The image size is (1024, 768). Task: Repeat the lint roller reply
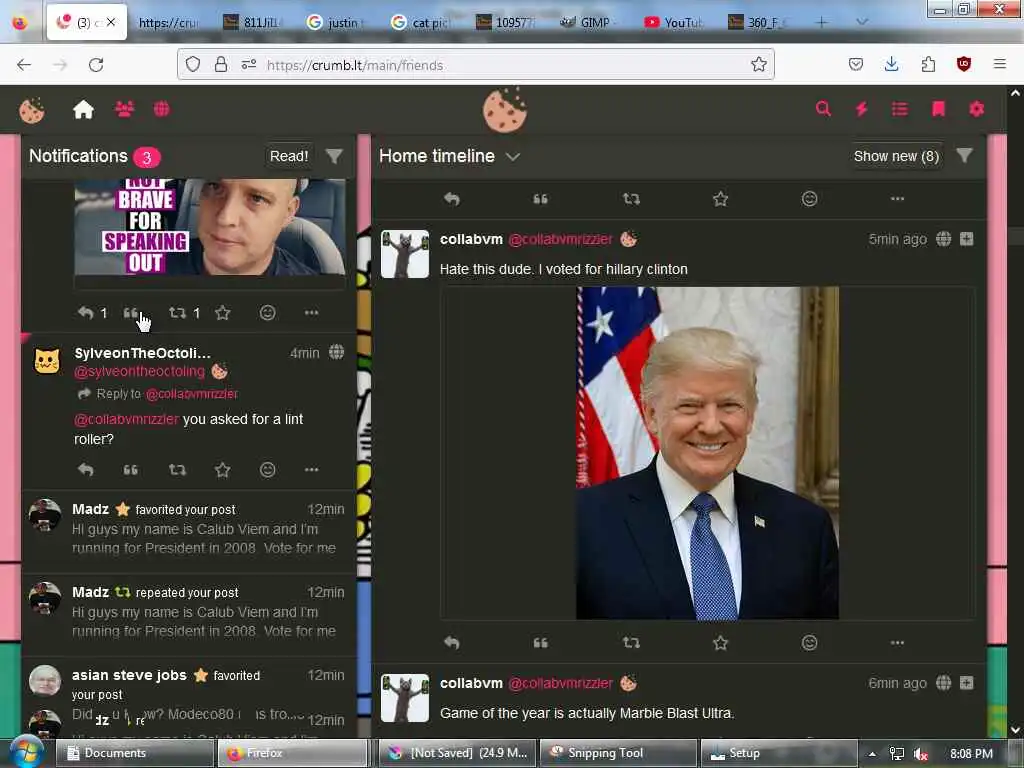pyautogui.click(x=177, y=470)
